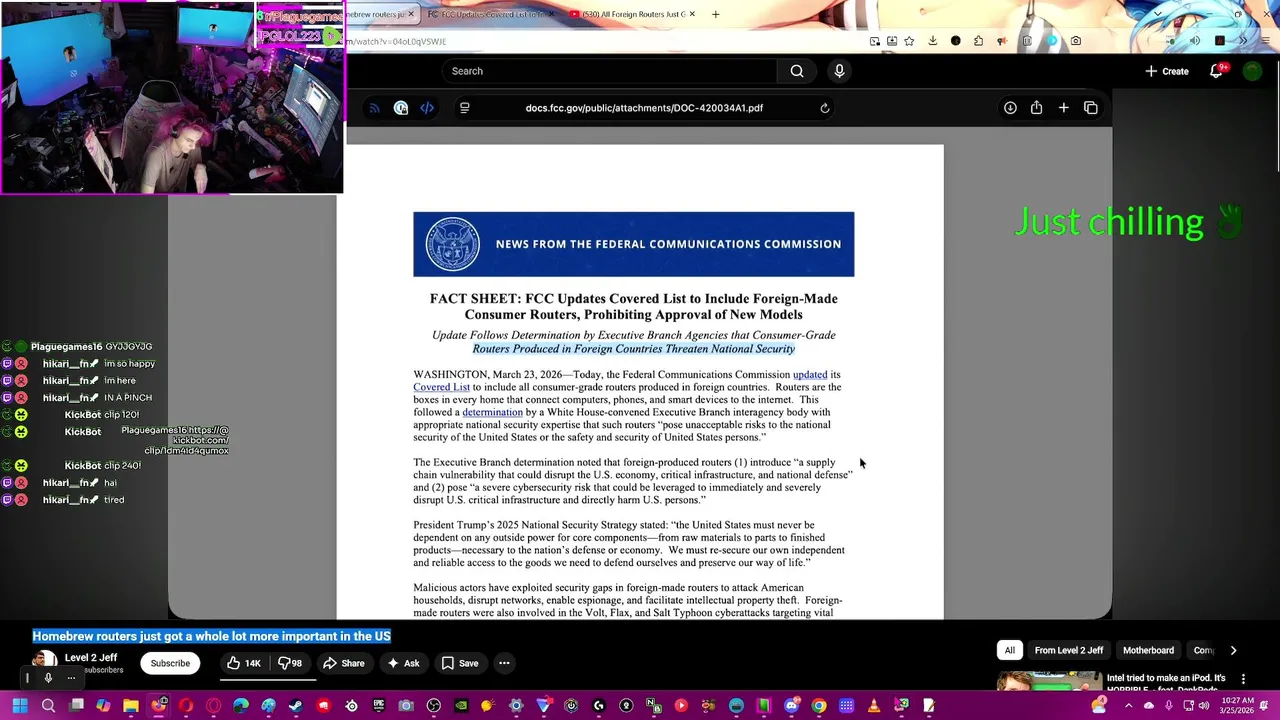Click hikari__fn chat message 'im so happy'
Screen dimensions: 1280x720
(x=129, y=364)
